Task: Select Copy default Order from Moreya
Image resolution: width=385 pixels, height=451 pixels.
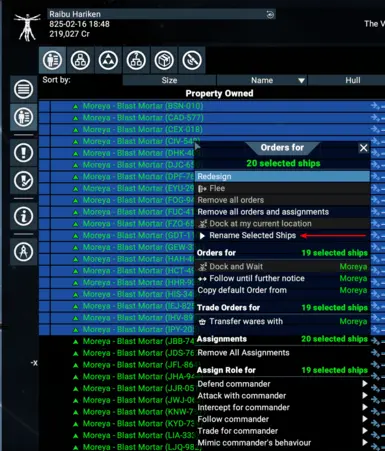Action: pos(283,290)
